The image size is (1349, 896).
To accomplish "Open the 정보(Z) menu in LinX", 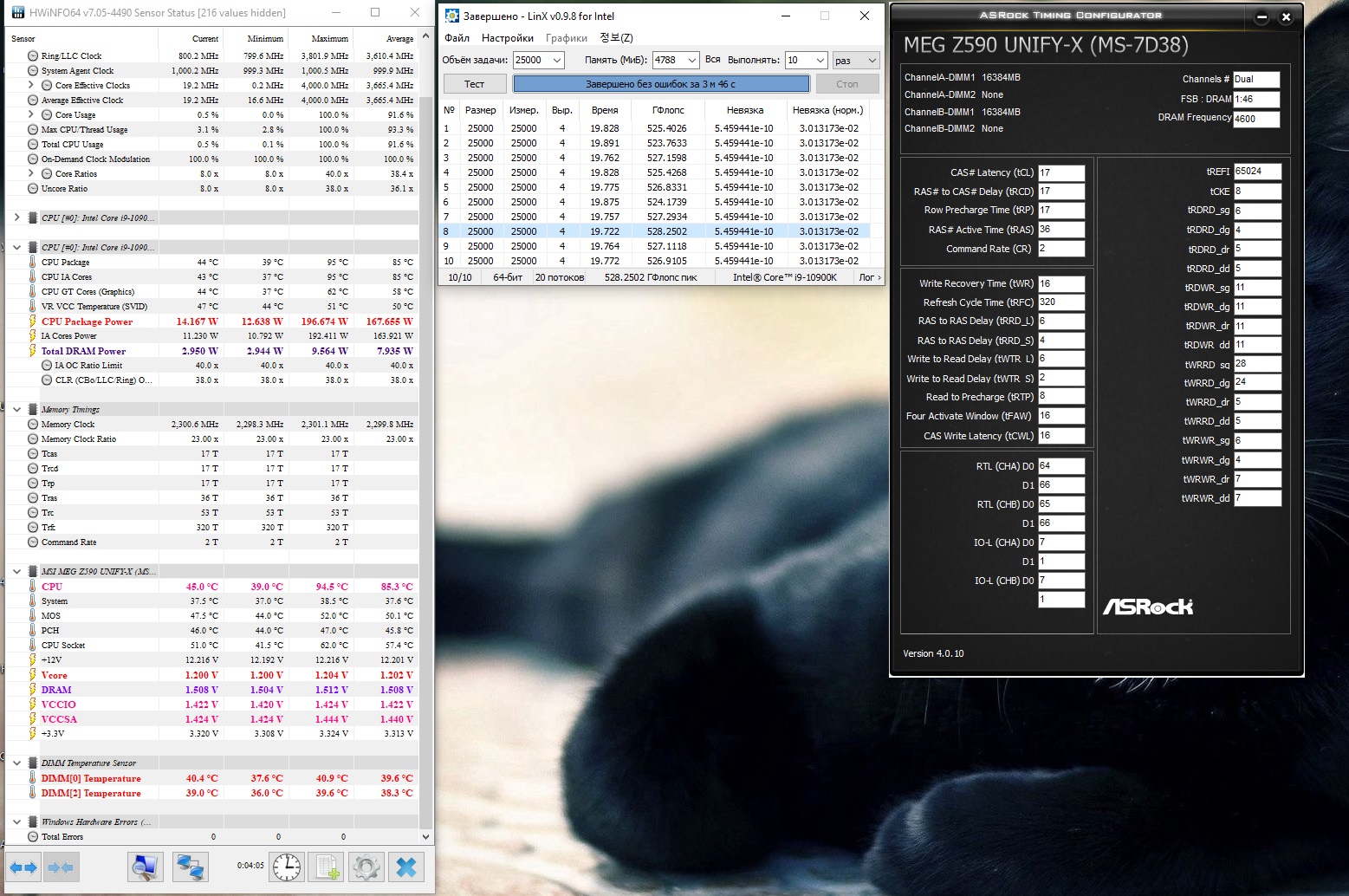I will (616, 38).
